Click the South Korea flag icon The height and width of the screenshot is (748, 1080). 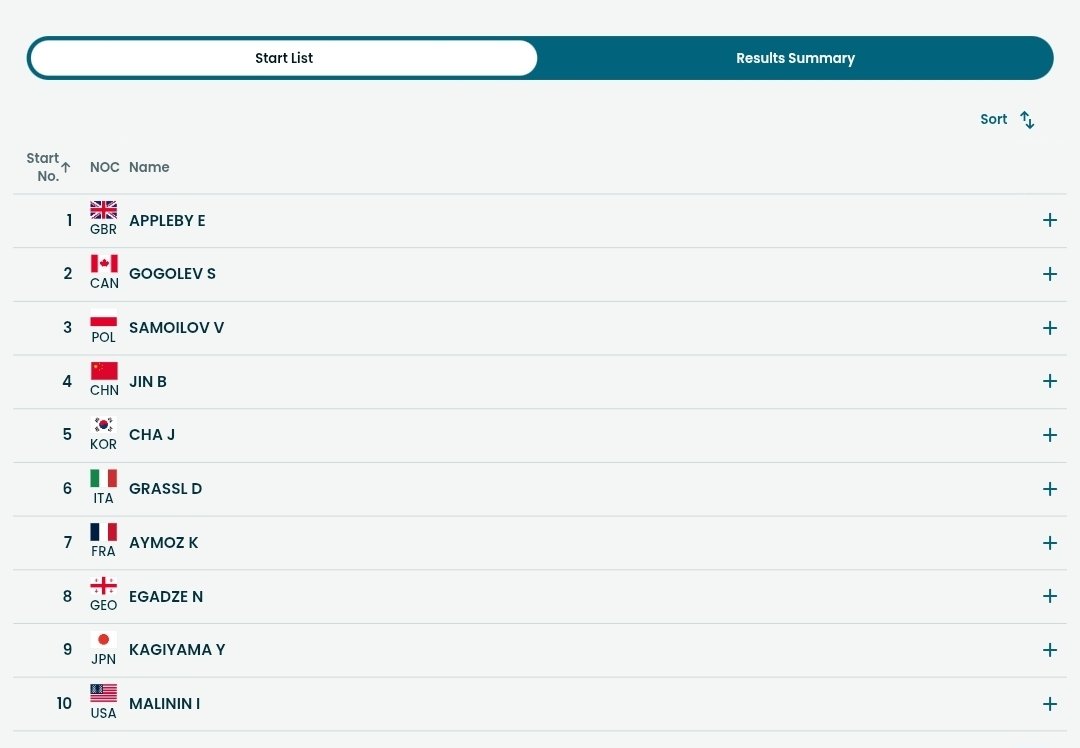[103, 424]
